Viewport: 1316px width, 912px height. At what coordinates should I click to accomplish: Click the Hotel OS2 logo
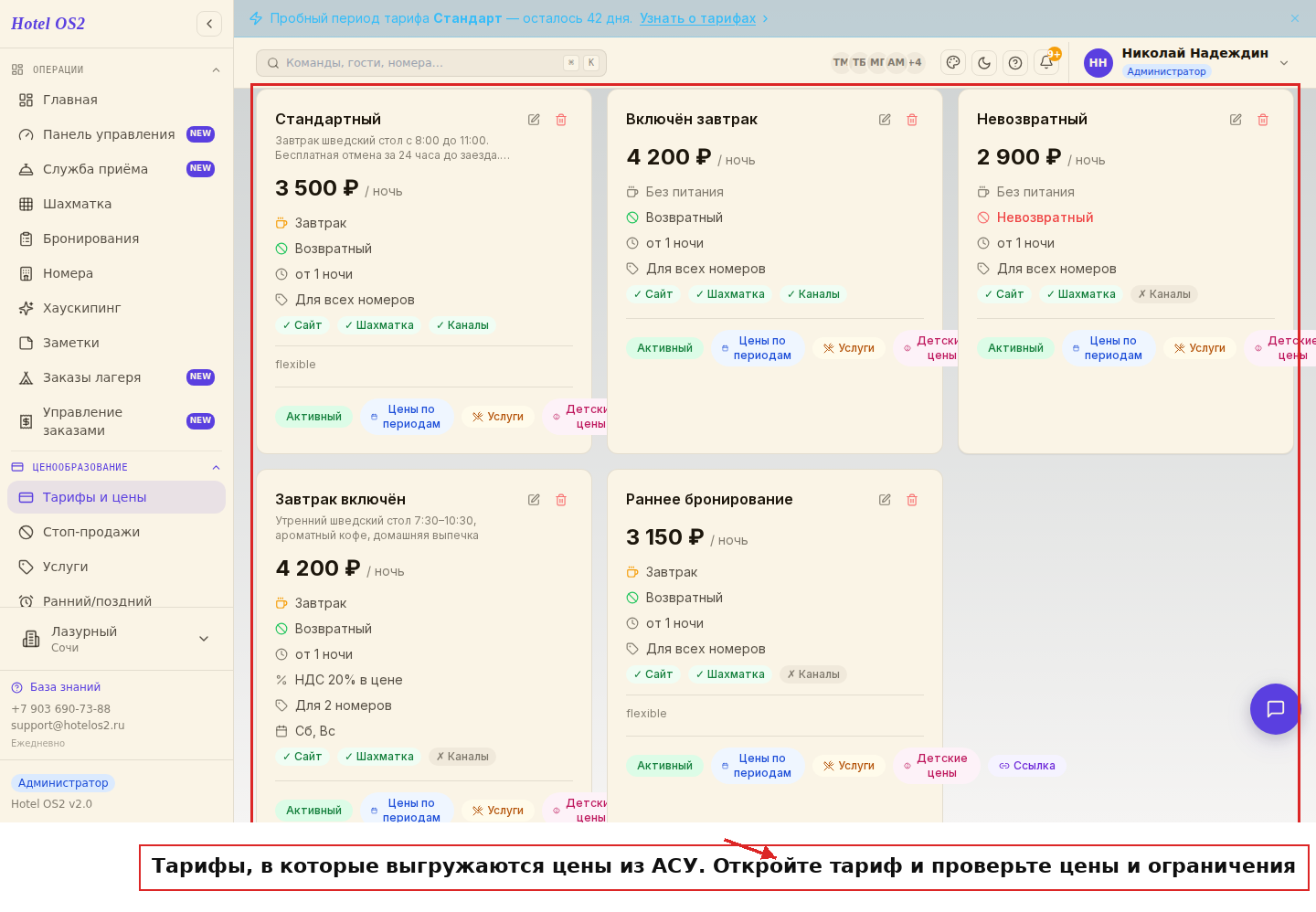click(x=48, y=24)
